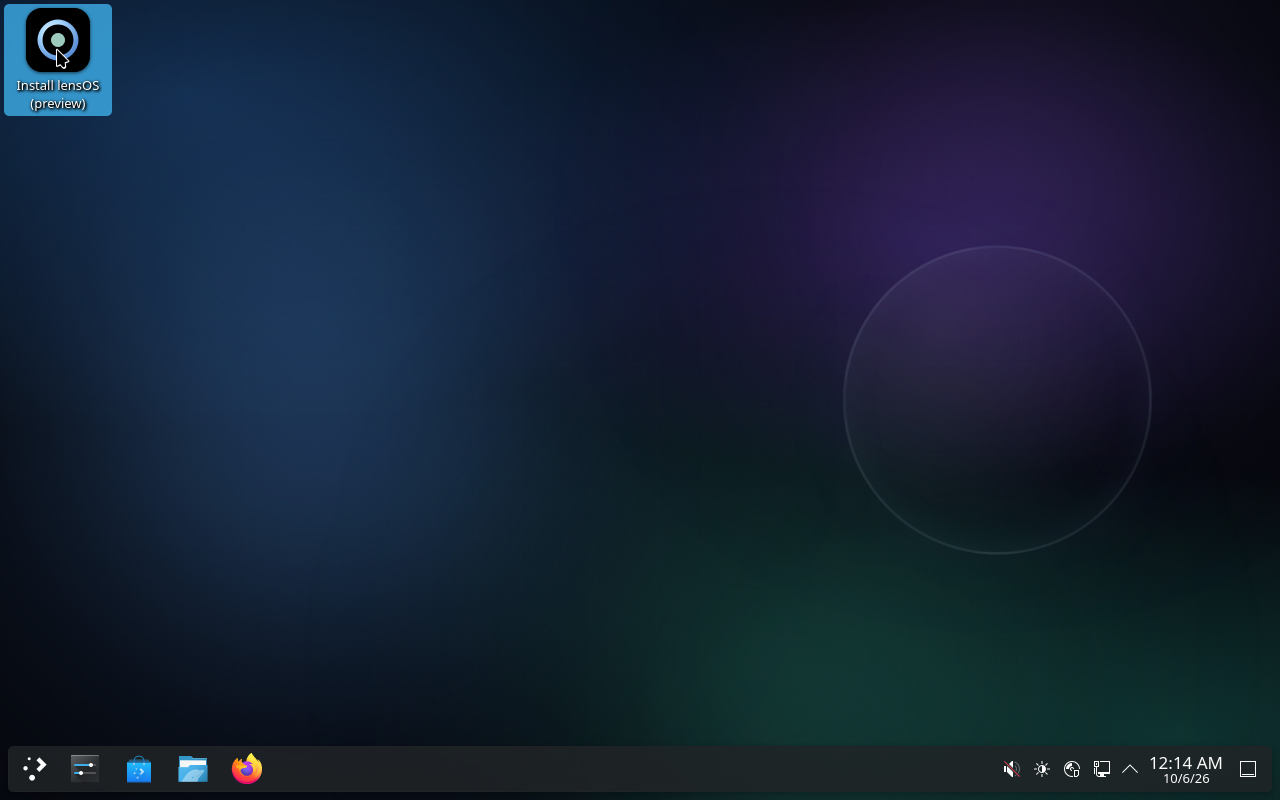Expand the hidden system tray icons

coord(1130,769)
